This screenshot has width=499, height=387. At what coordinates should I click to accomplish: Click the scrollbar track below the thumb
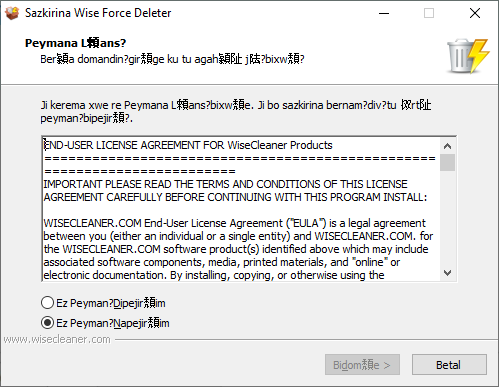447,218
